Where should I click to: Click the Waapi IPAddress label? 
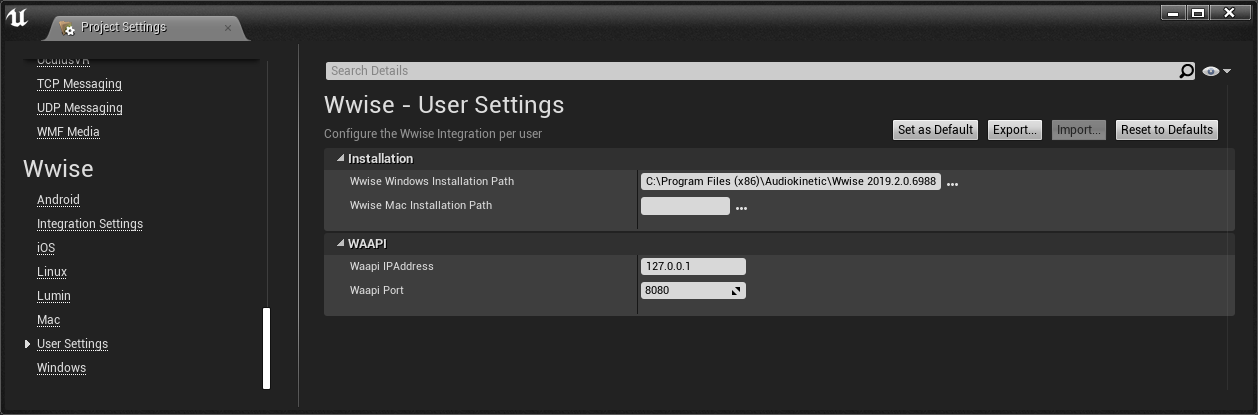coord(392,266)
